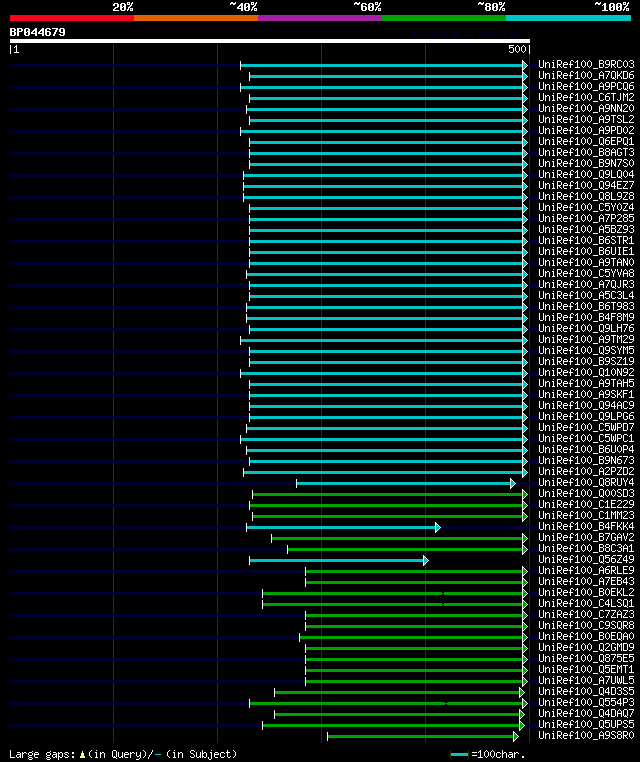The image size is (640, 762).
Task: Click the arrowhead ending the UniRef100_Q8RUY4 bar
Action: 513,484
